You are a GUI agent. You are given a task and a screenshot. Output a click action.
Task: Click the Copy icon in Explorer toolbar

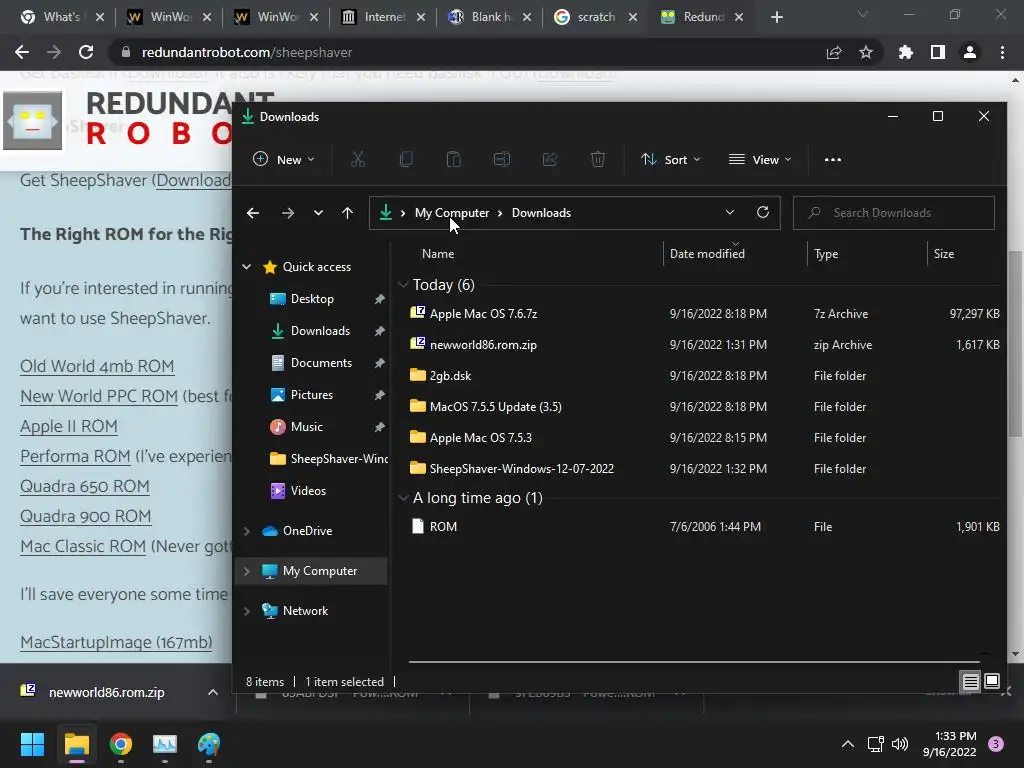click(406, 159)
